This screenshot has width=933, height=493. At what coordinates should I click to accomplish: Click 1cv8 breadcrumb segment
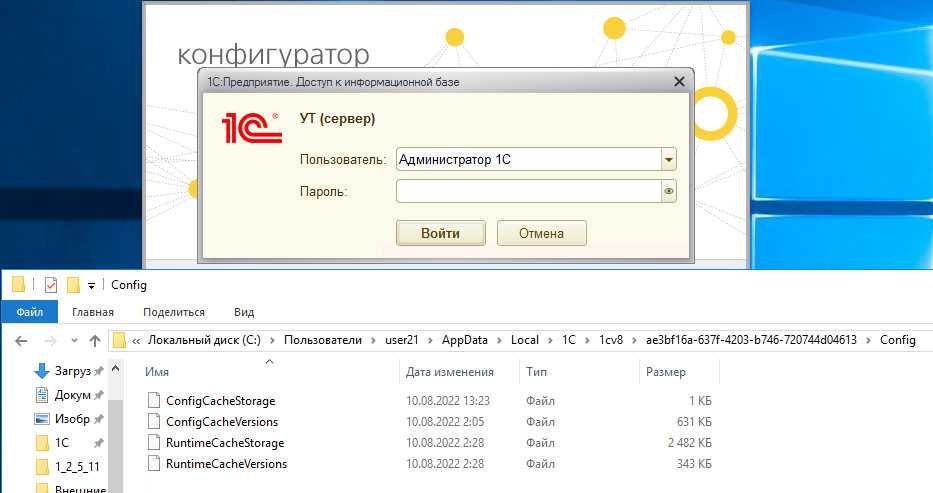[x=611, y=340]
